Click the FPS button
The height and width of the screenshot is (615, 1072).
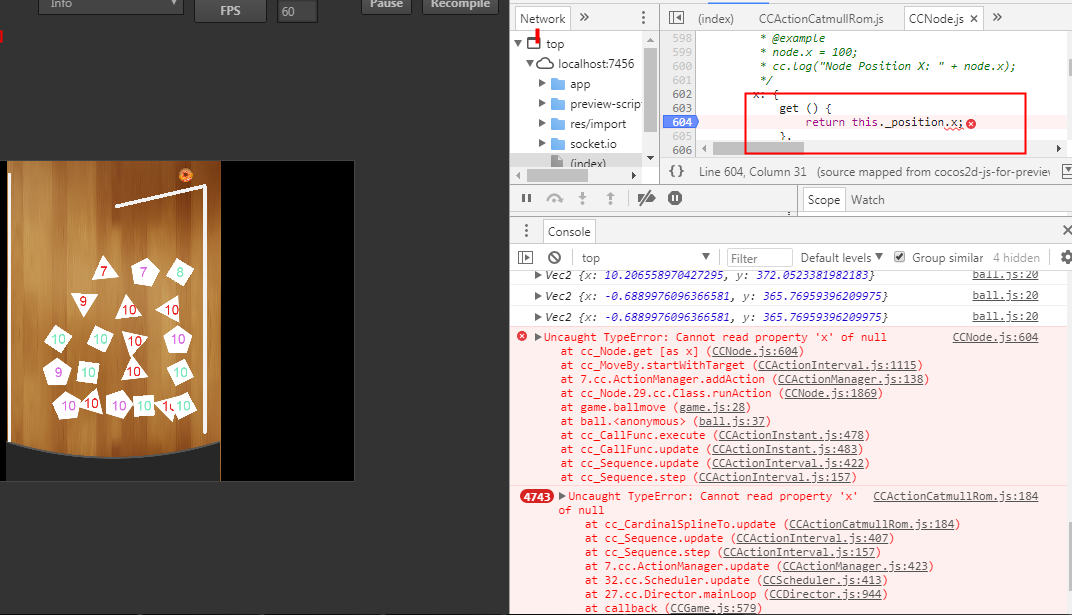coord(230,10)
